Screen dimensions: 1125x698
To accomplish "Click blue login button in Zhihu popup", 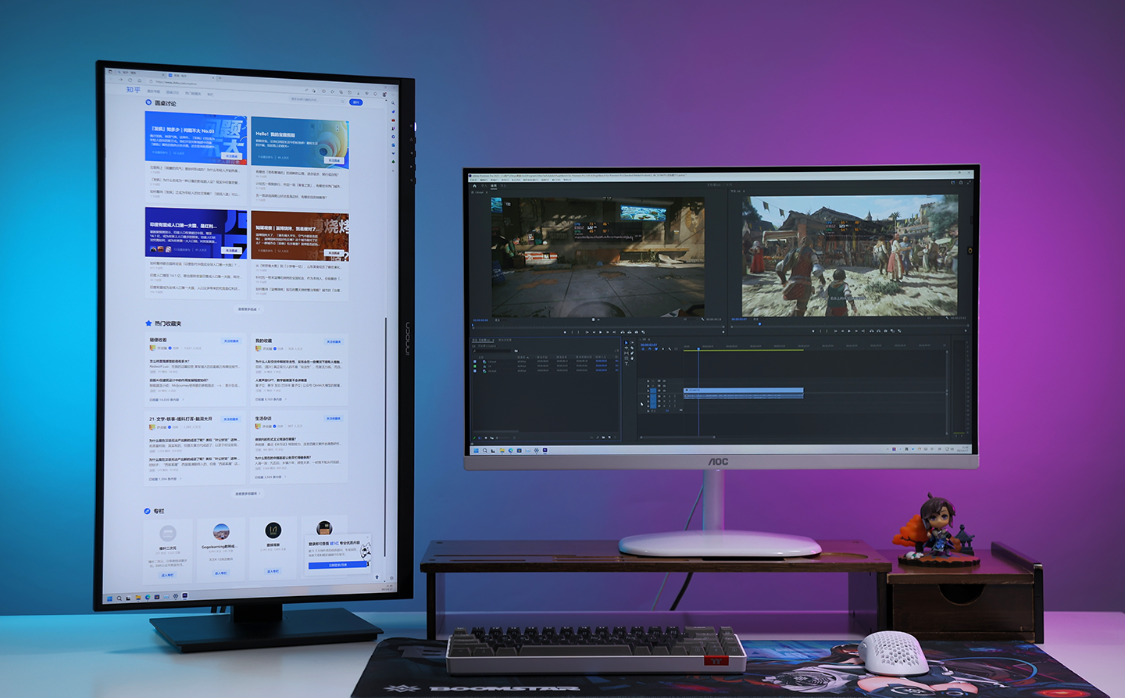I will click(x=338, y=565).
